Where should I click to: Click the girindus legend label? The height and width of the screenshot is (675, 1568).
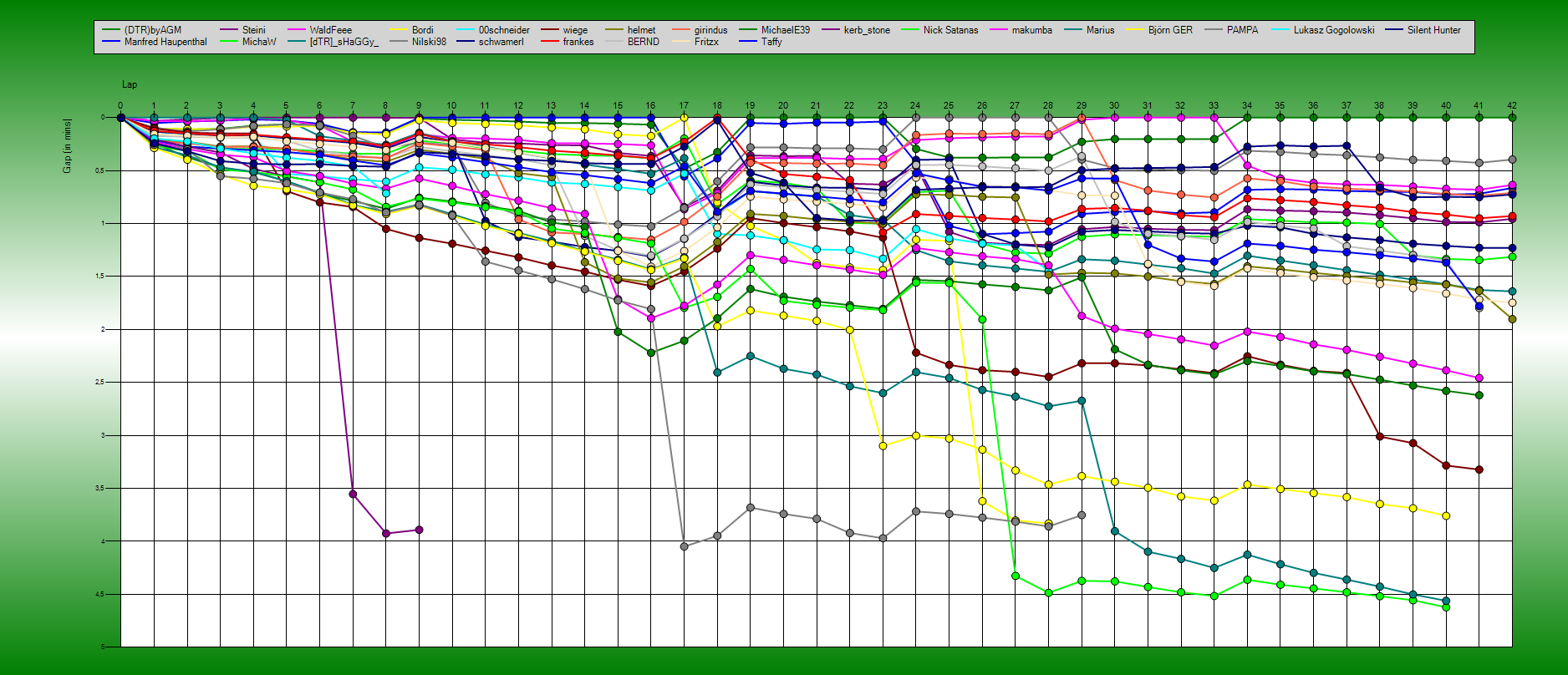point(711,30)
